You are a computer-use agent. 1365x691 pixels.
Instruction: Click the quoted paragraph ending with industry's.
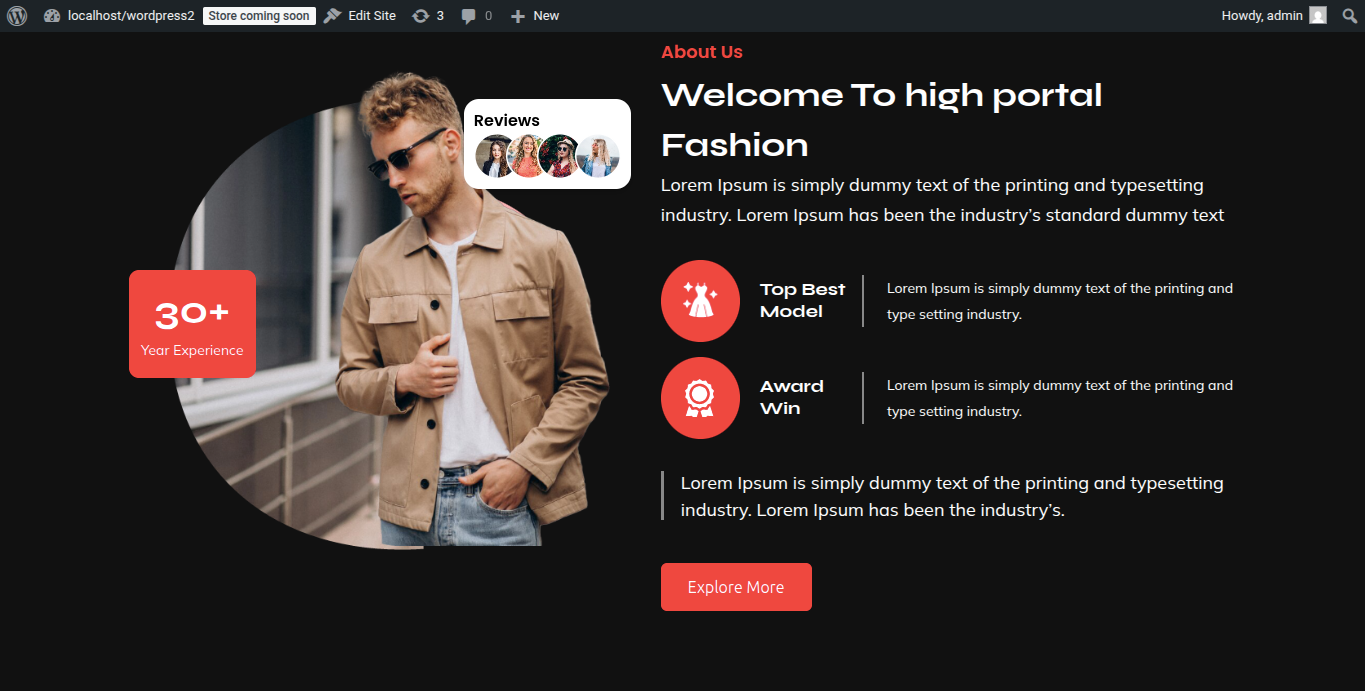pyautogui.click(x=952, y=496)
